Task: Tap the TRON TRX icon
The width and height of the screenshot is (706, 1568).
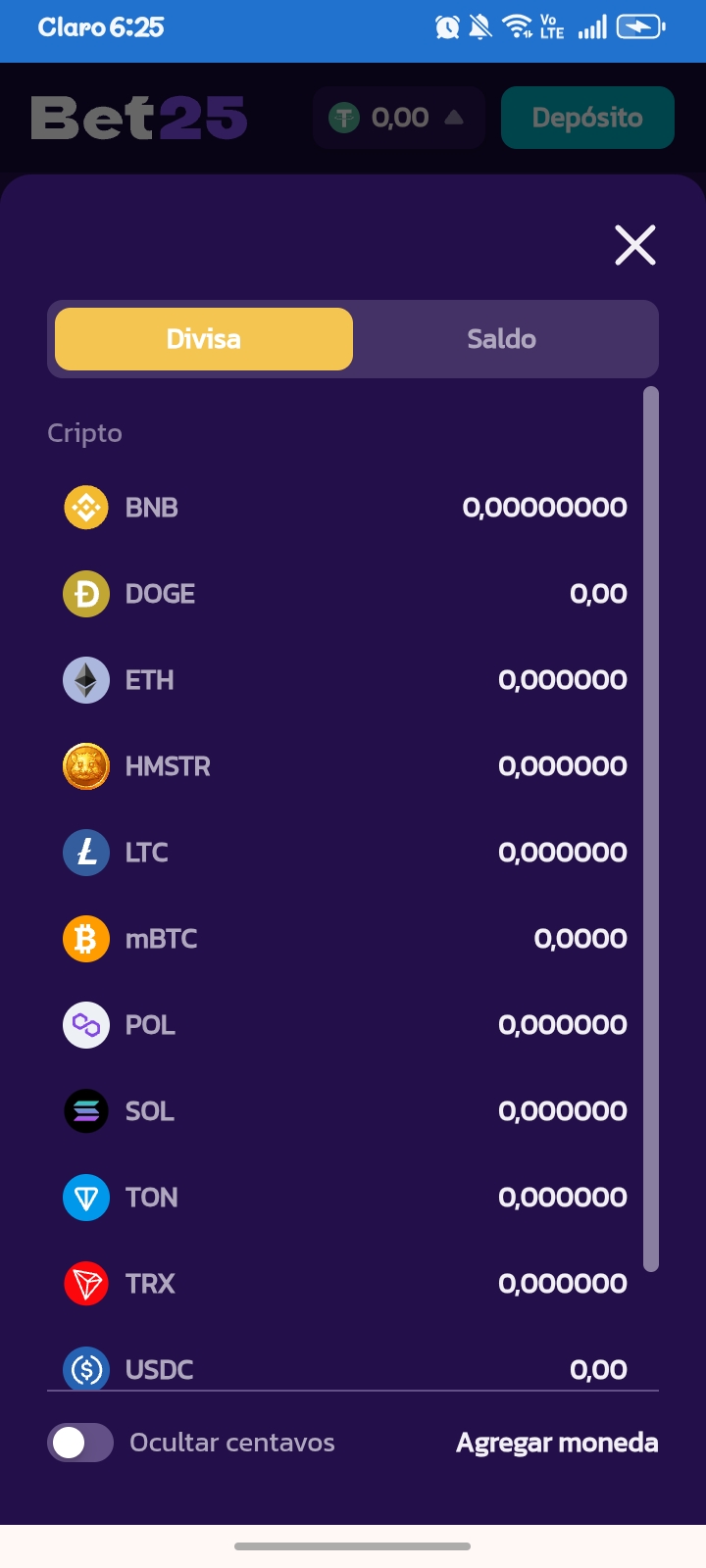Action: click(86, 1284)
